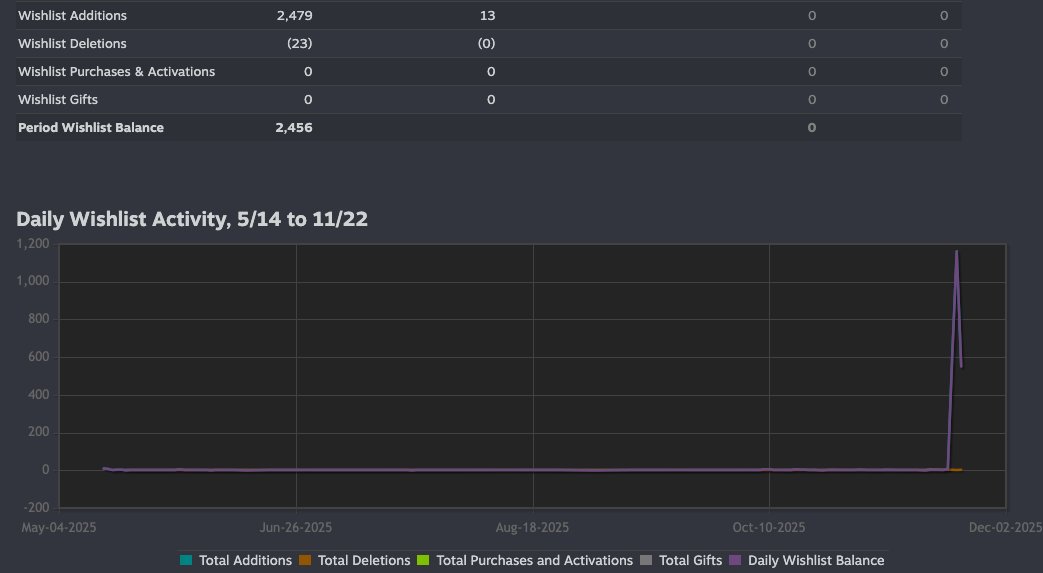Select the Wishlist Additions row label
The image size is (1043, 573).
[73, 15]
